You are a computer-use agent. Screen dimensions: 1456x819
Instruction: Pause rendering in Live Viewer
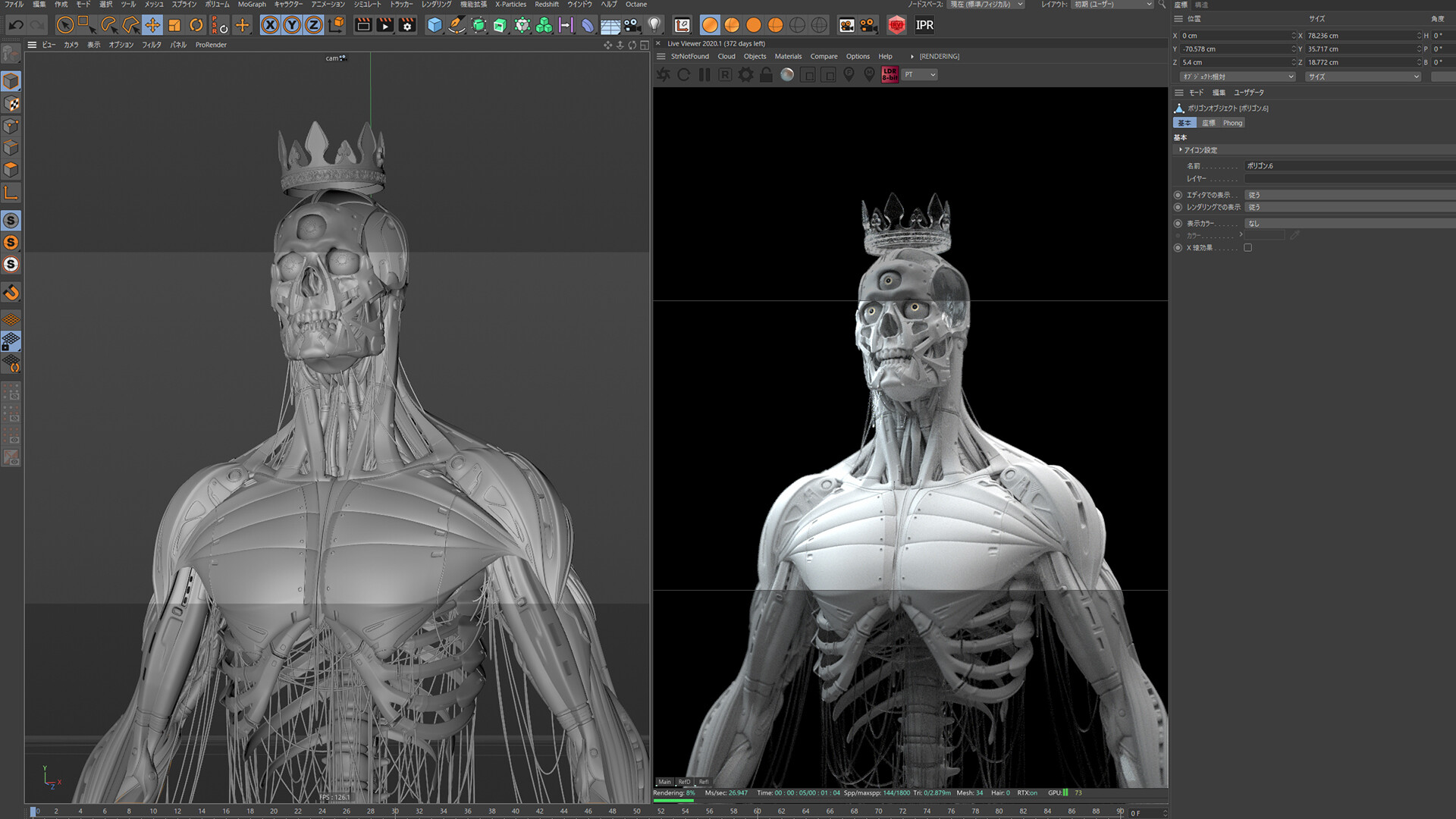click(704, 74)
